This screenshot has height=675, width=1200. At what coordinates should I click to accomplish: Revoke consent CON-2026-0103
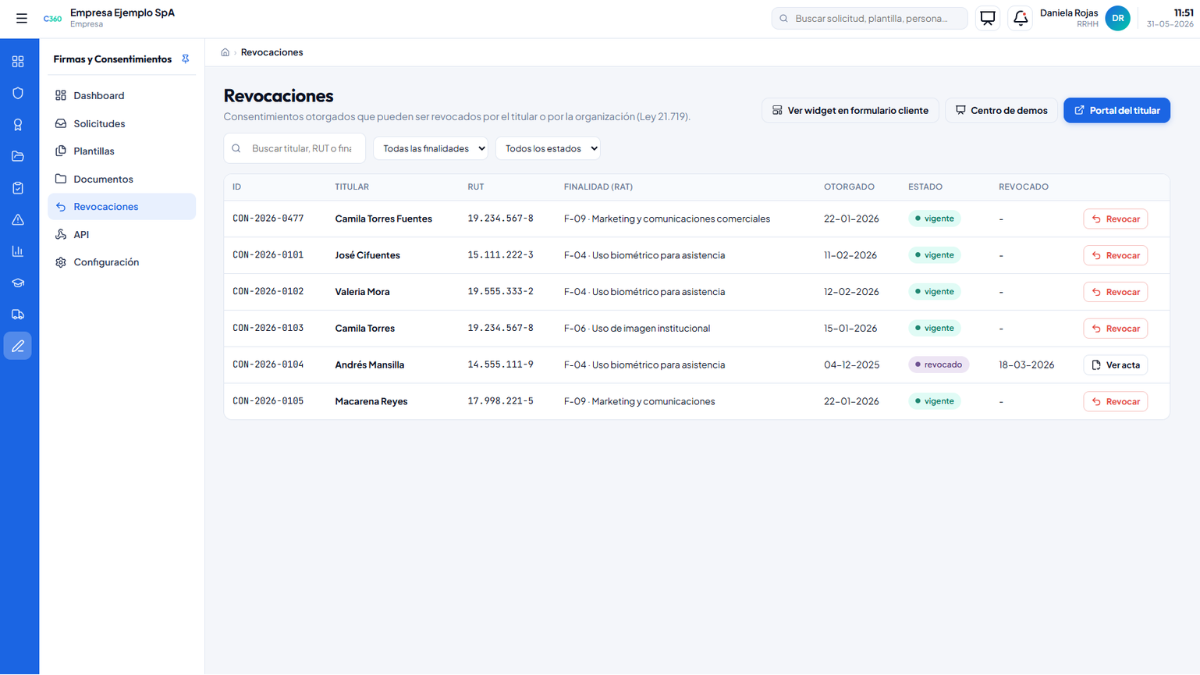click(x=1115, y=328)
